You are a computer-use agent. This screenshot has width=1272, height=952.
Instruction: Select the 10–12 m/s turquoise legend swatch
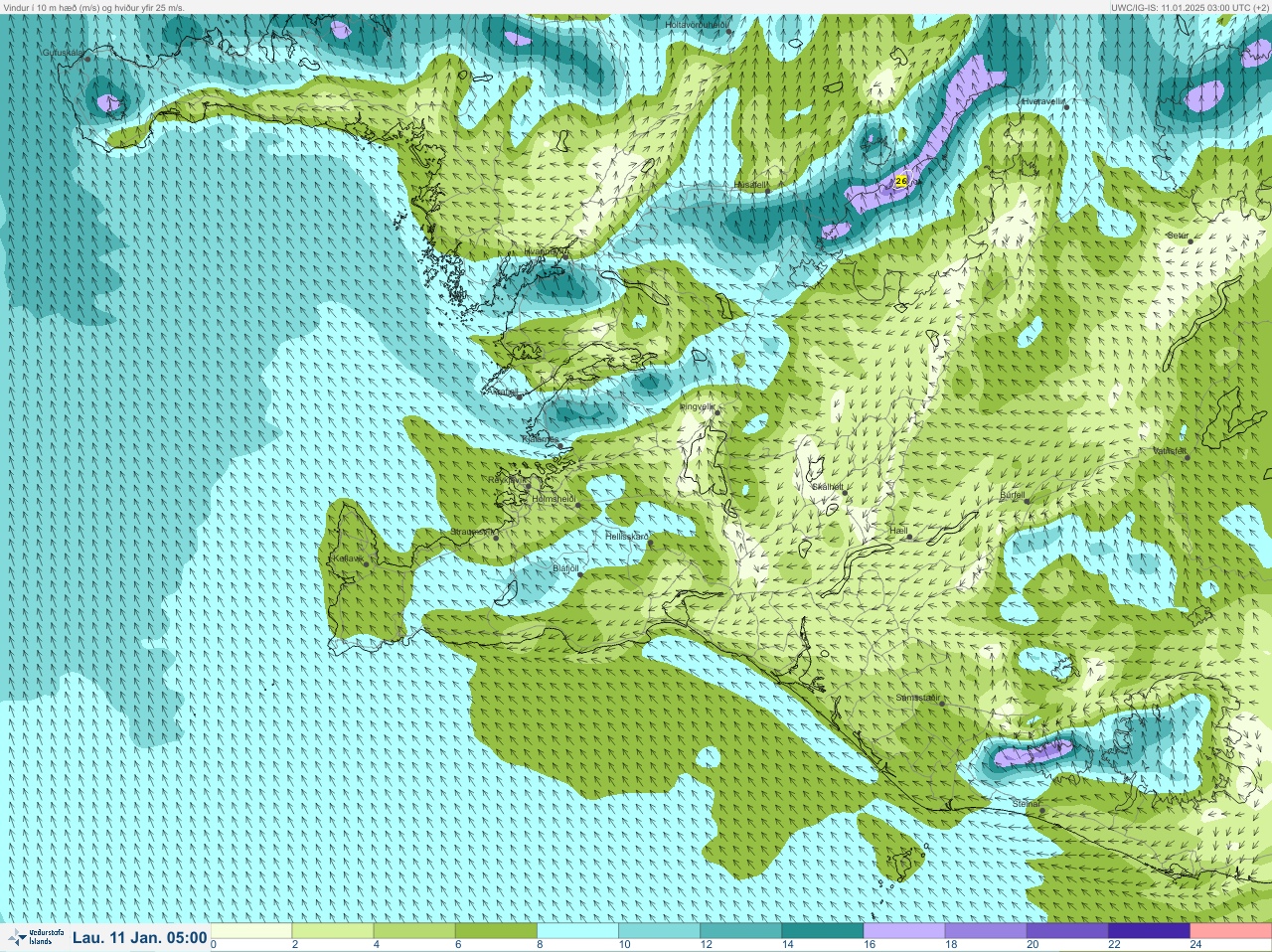659,931
